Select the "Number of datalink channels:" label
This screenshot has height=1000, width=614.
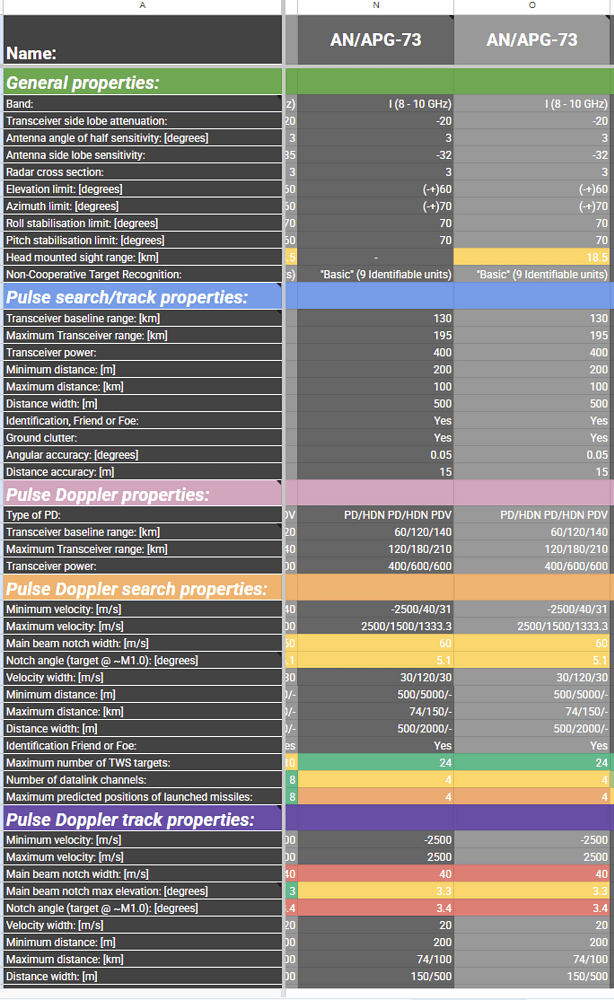tap(142, 780)
